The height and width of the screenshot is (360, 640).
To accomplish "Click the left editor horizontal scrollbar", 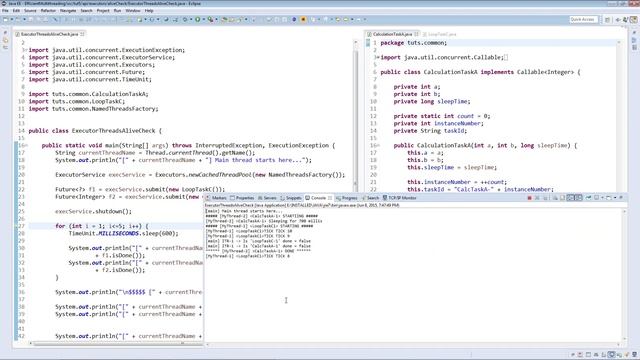I will pos(108,343).
